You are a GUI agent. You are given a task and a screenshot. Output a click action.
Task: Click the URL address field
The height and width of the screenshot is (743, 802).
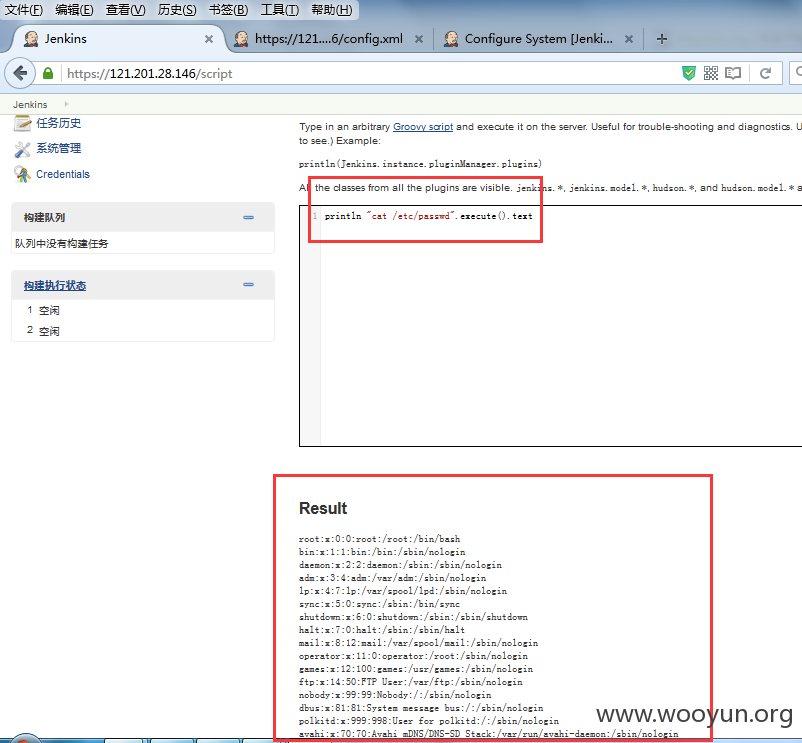[x=368, y=74]
